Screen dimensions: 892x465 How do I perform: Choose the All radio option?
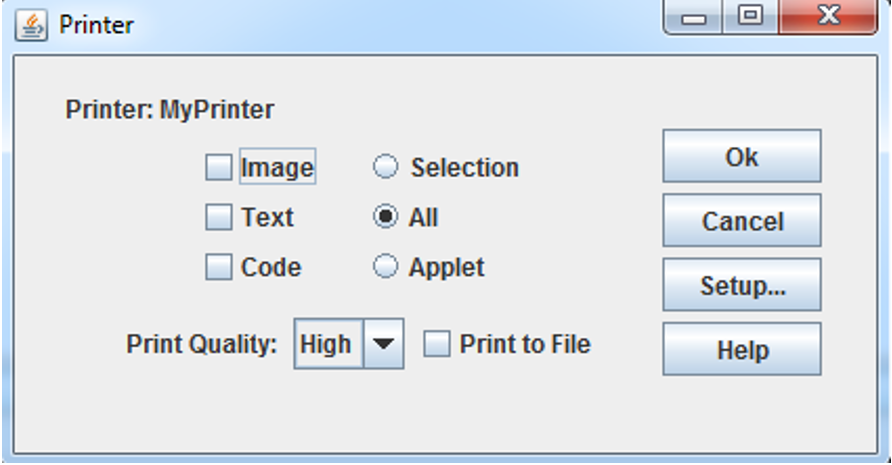click(385, 217)
